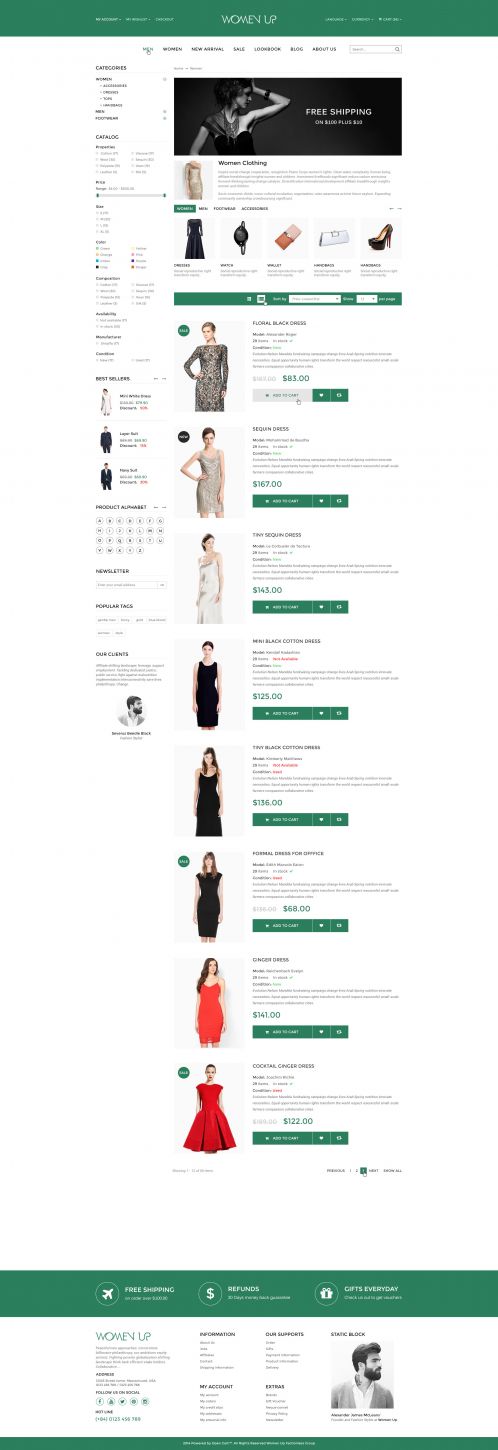The image size is (498, 1450).
Task: Click the Free Shipping airplane icon in footer banner
Action: pyautogui.click(x=106, y=1293)
